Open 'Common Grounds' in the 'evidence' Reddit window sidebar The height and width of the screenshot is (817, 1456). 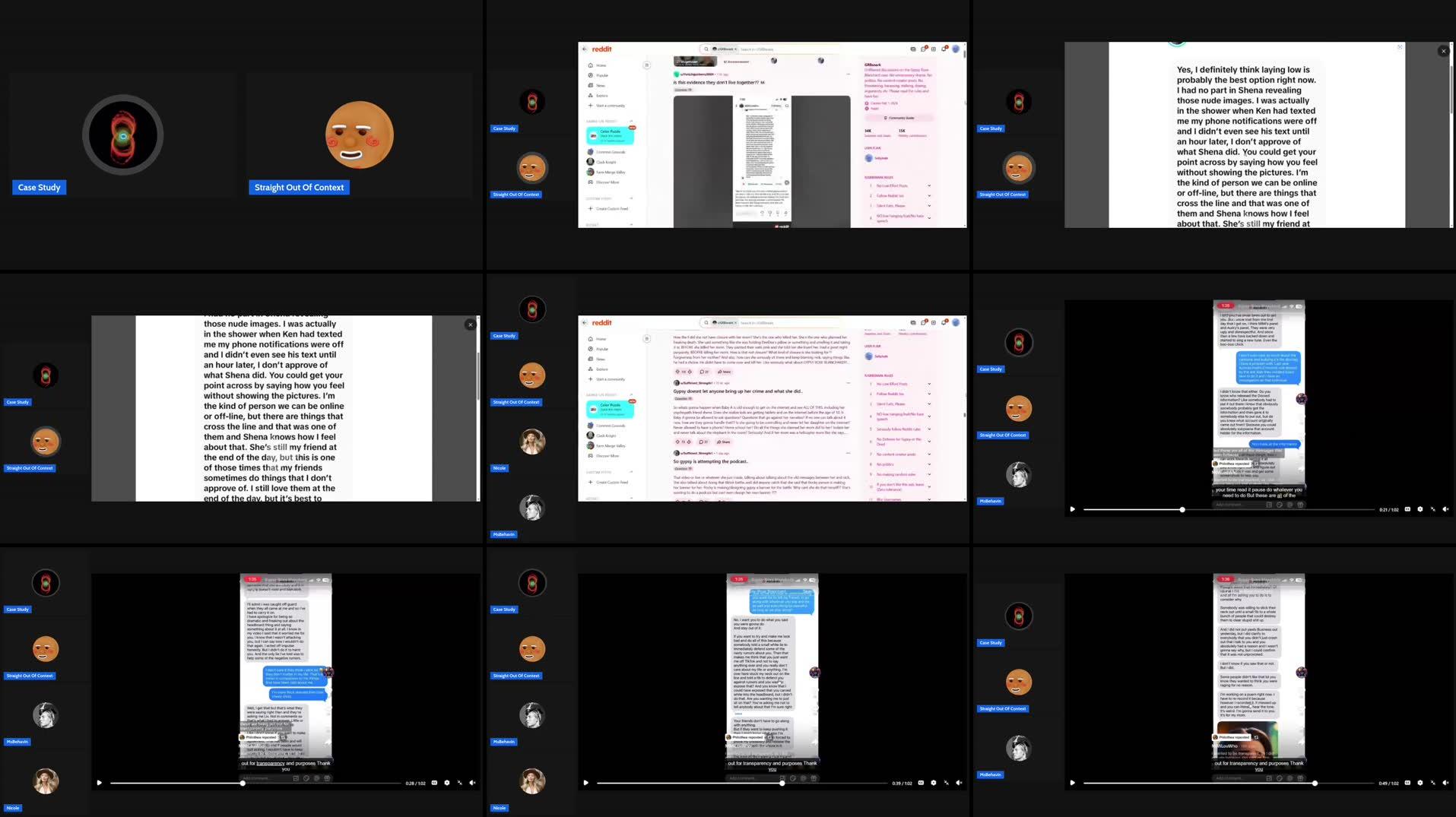606,152
